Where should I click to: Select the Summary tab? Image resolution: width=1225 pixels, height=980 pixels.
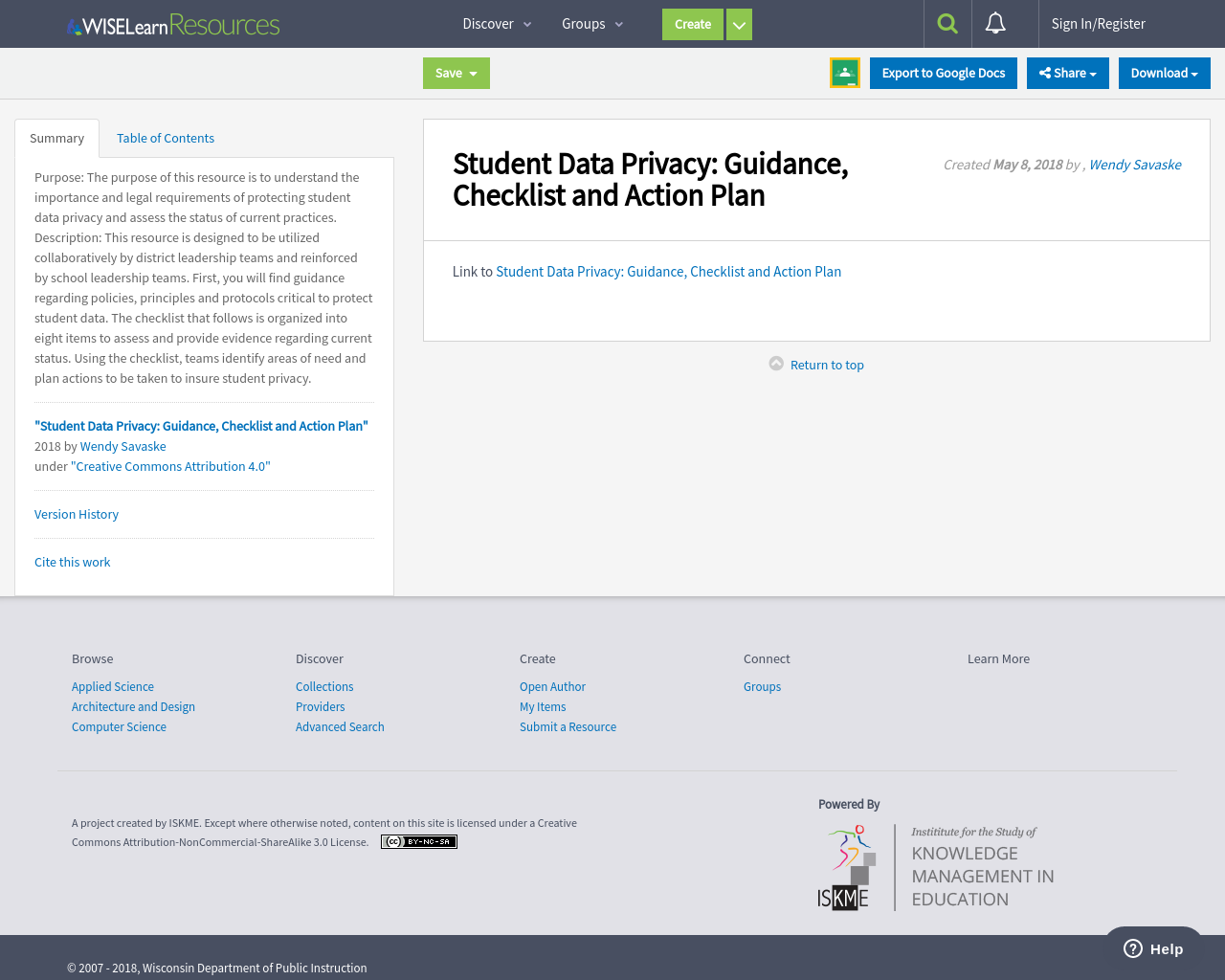point(56,138)
